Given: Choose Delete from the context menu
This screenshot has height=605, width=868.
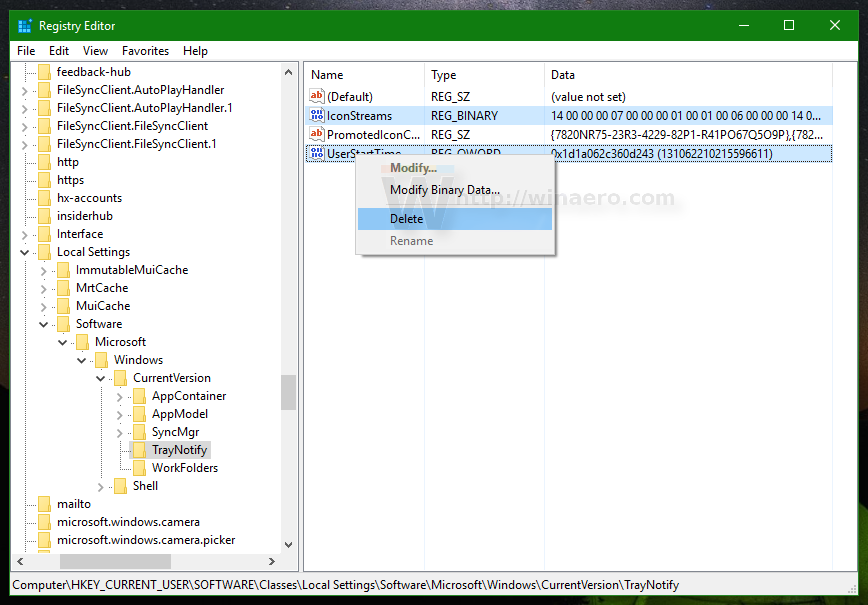Looking at the screenshot, I should point(406,219).
